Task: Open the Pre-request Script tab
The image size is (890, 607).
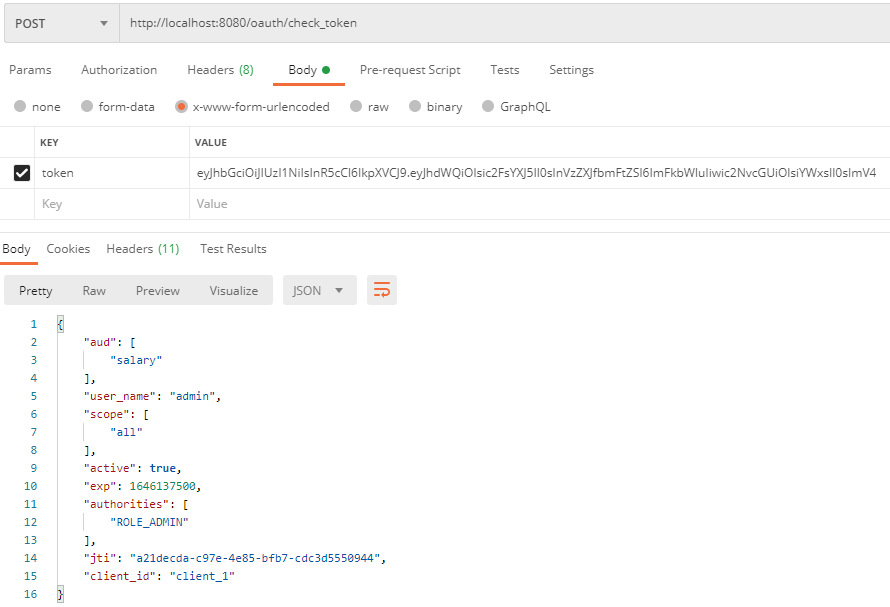Action: point(410,70)
